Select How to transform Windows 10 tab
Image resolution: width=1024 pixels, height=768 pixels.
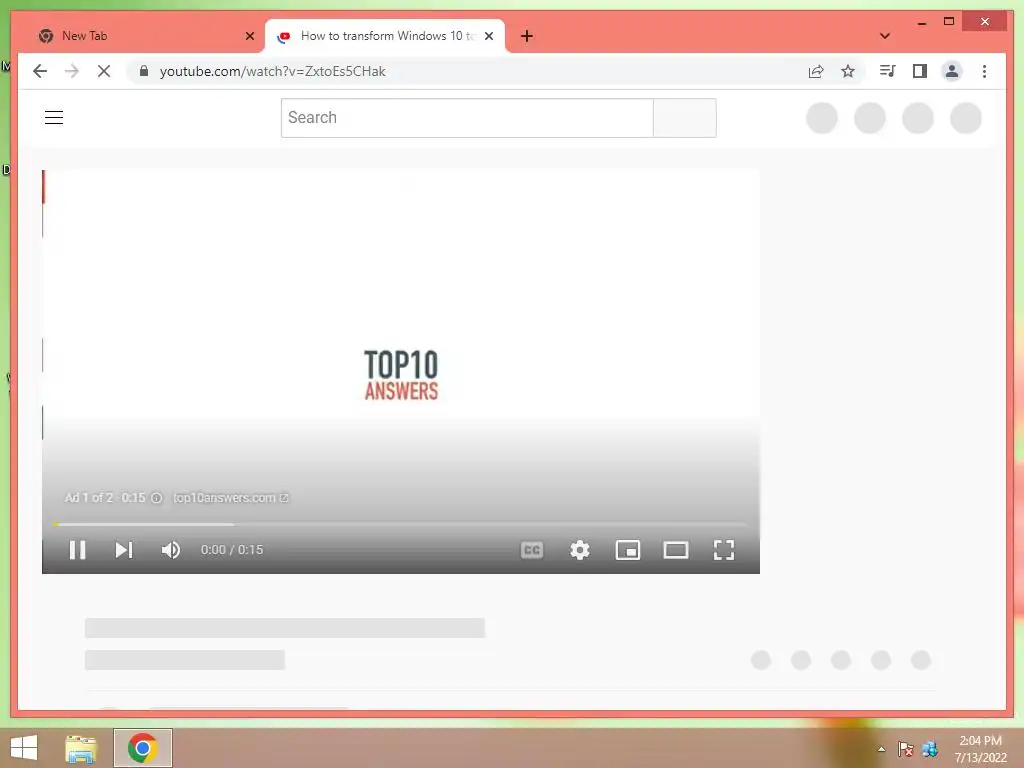[x=387, y=36]
